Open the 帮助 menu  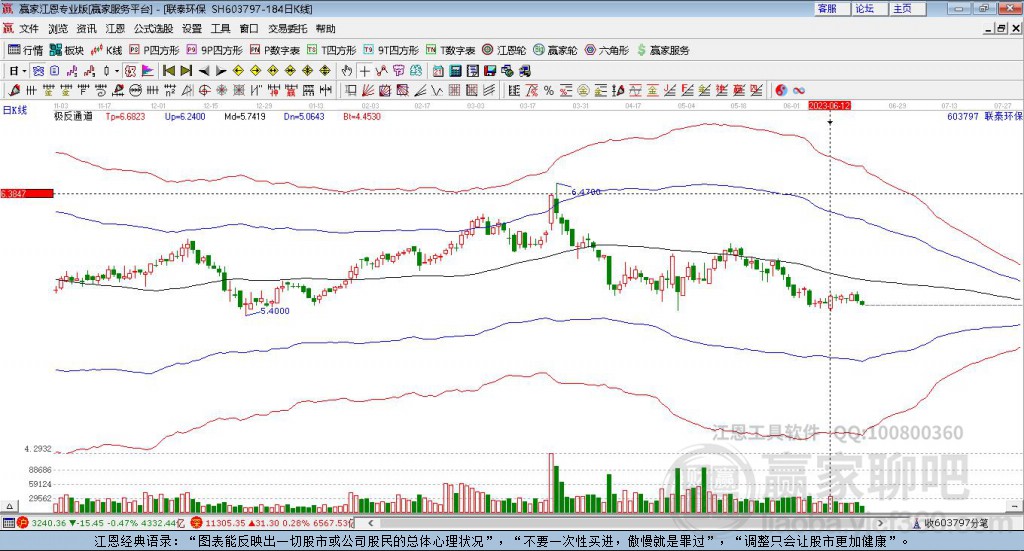coord(325,29)
